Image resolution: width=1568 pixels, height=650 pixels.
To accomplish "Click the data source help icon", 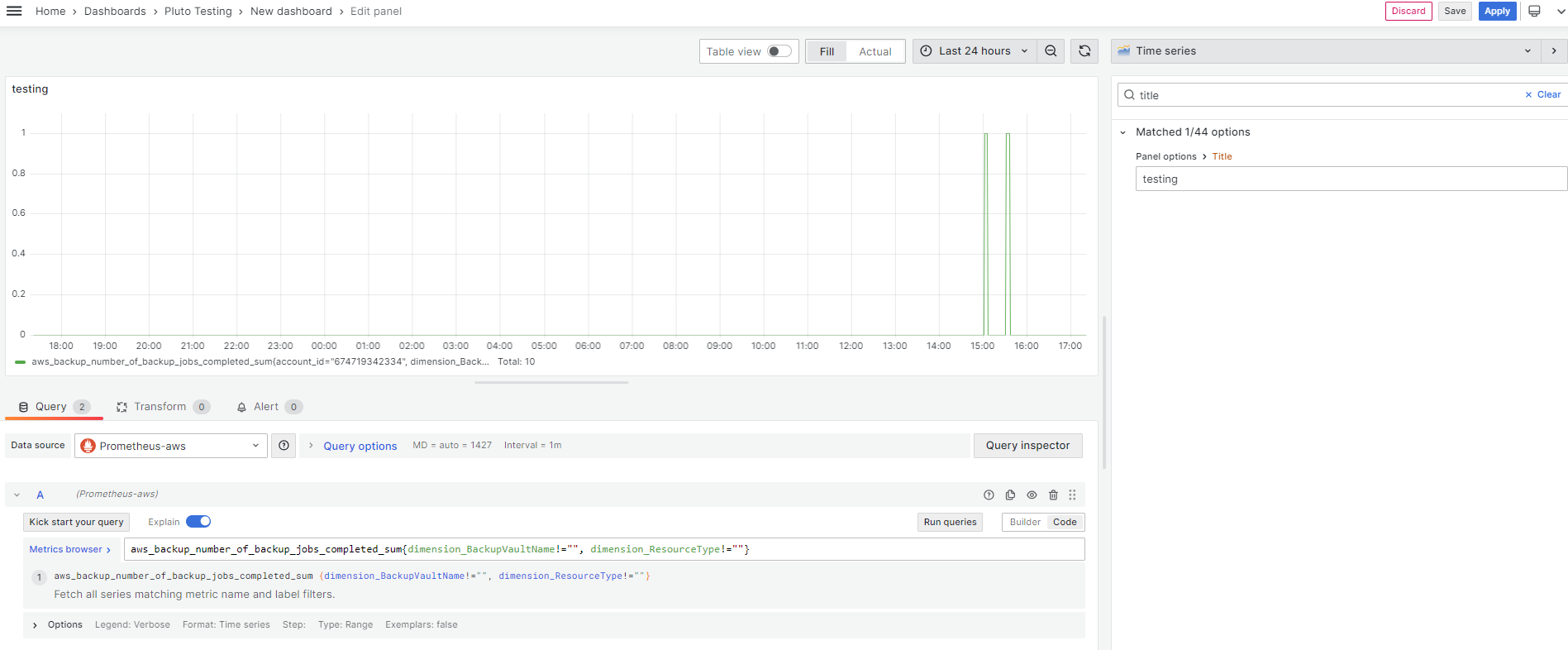I will [x=284, y=446].
